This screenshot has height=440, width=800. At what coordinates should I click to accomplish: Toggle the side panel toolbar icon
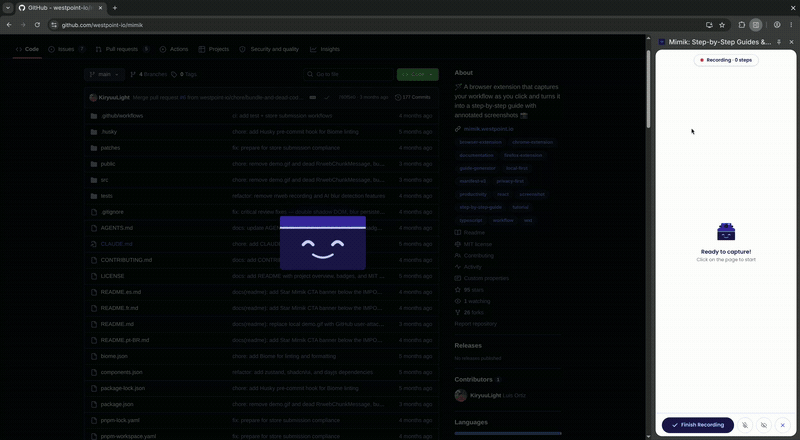(756, 25)
